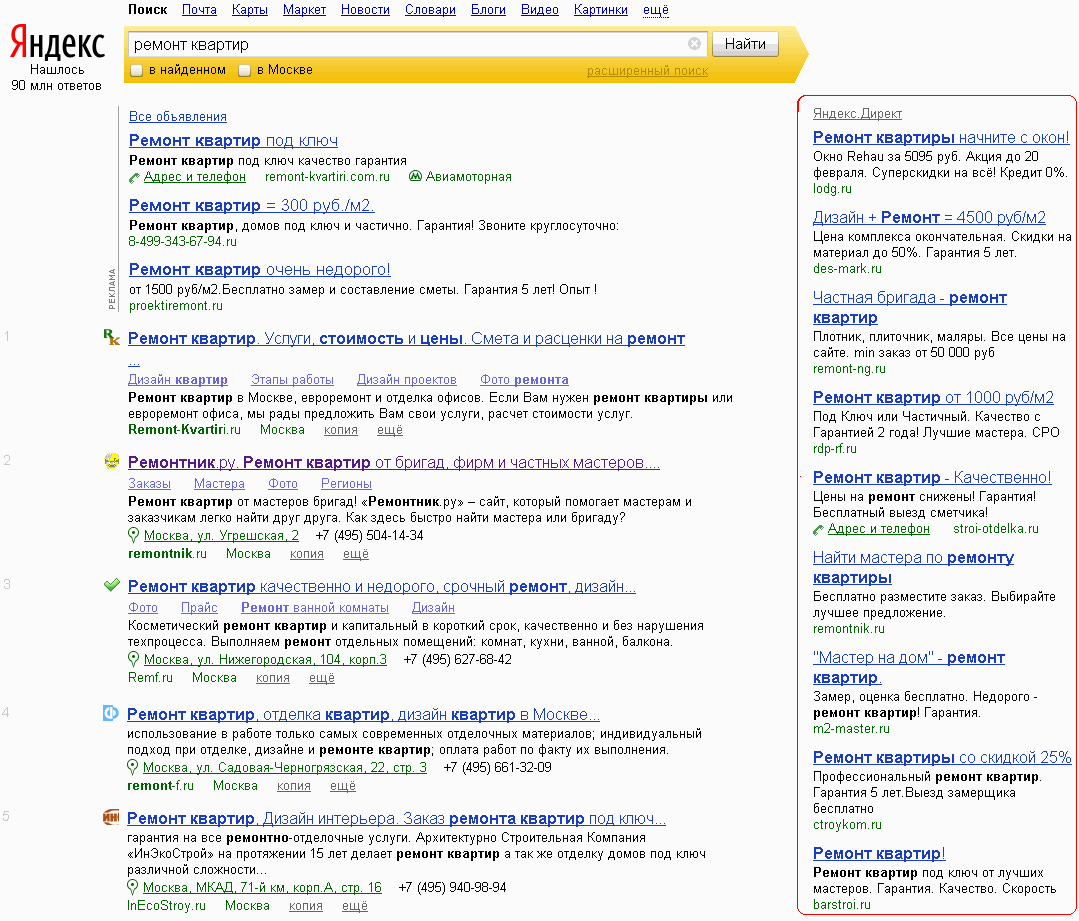Open cached 'копия' of remontnik.ru result

tap(306, 553)
